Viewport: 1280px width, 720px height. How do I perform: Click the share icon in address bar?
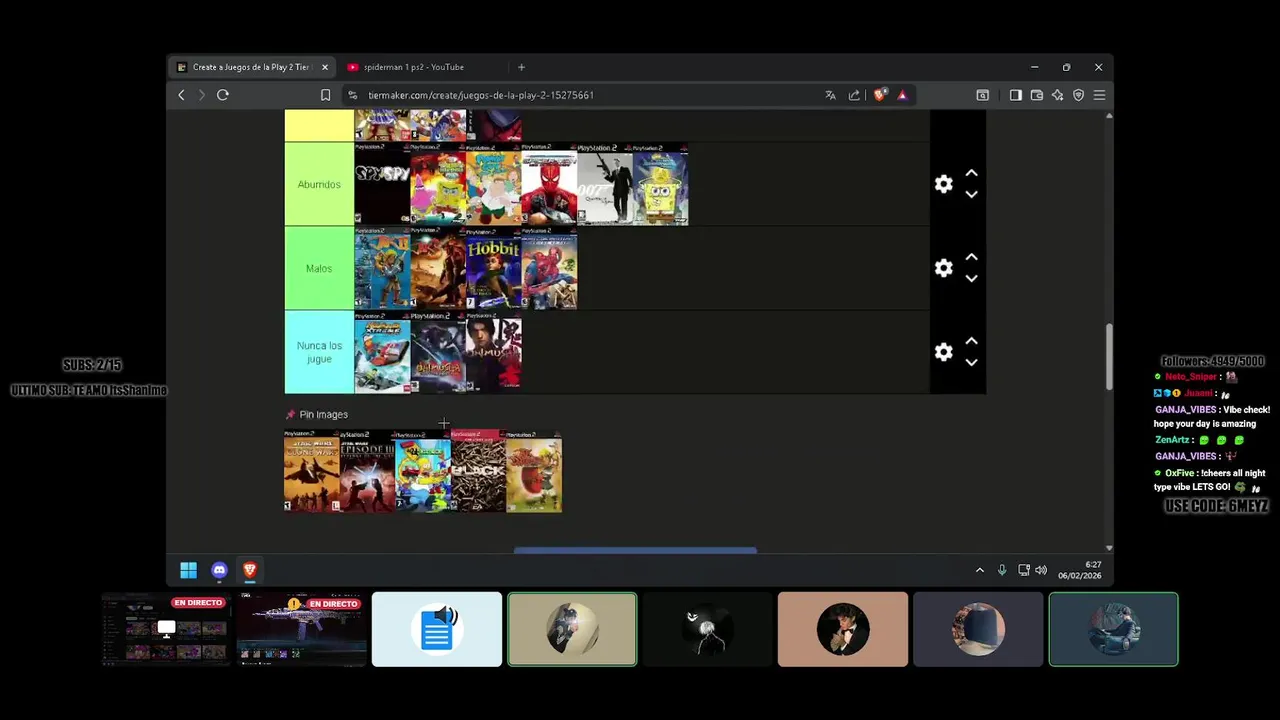(x=854, y=95)
